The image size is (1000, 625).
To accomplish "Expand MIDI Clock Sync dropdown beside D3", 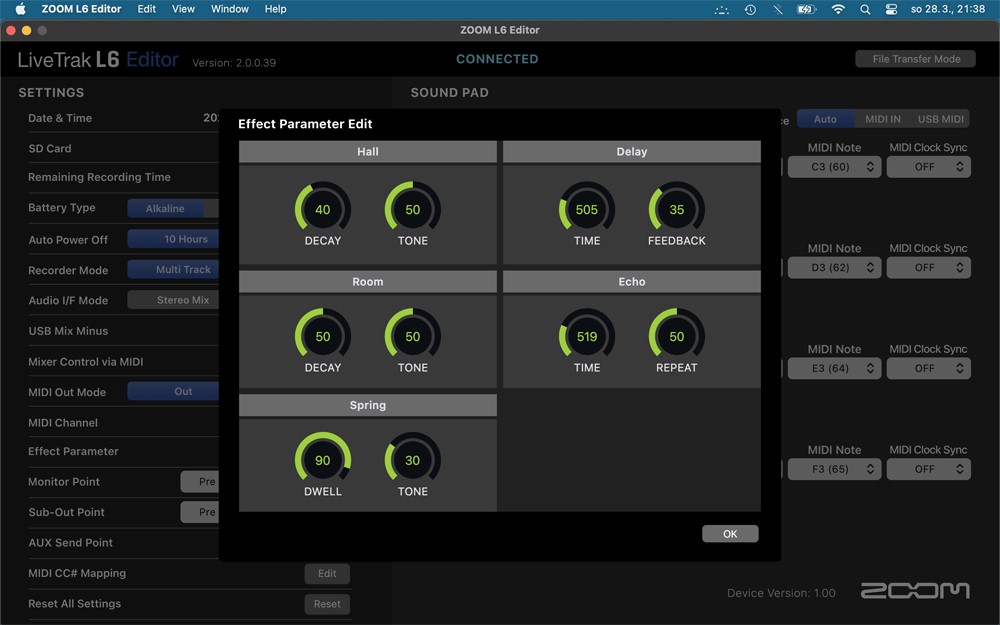I will tap(928, 268).
